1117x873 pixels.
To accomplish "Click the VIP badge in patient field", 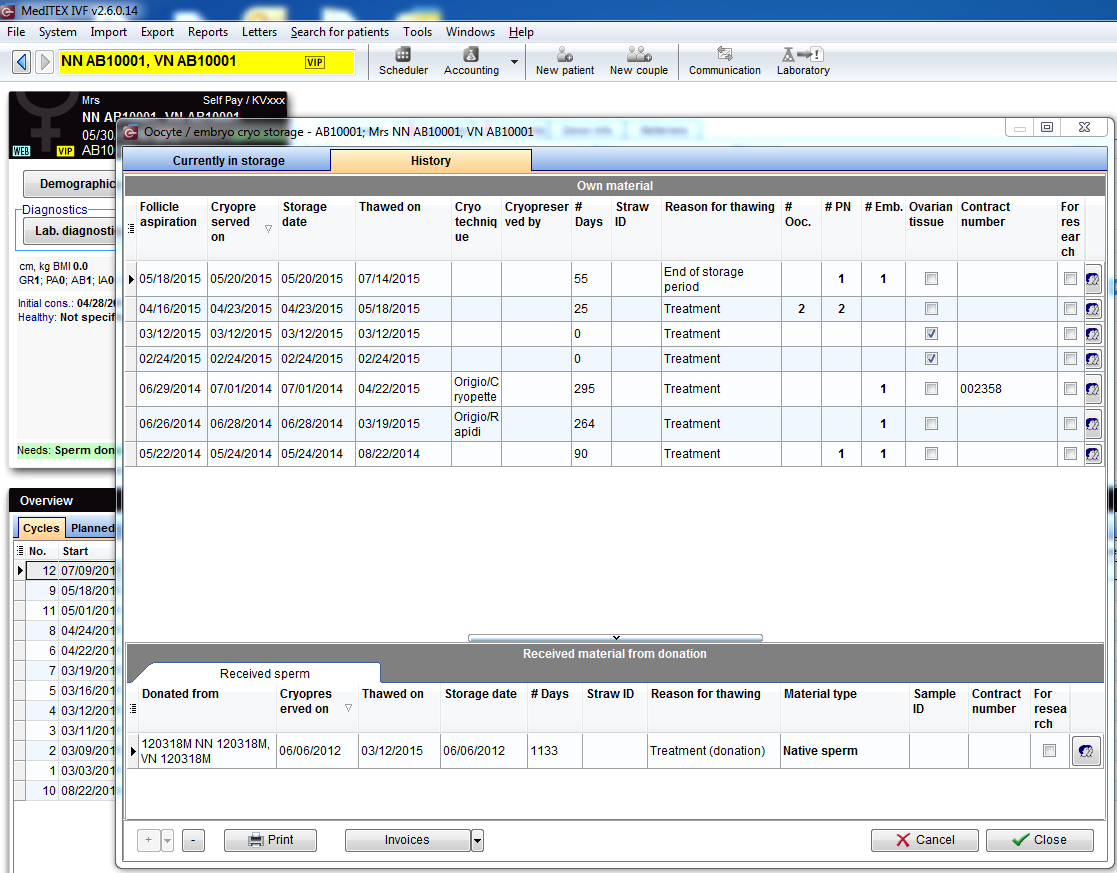I will pyautogui.click(x=315, y=62).
